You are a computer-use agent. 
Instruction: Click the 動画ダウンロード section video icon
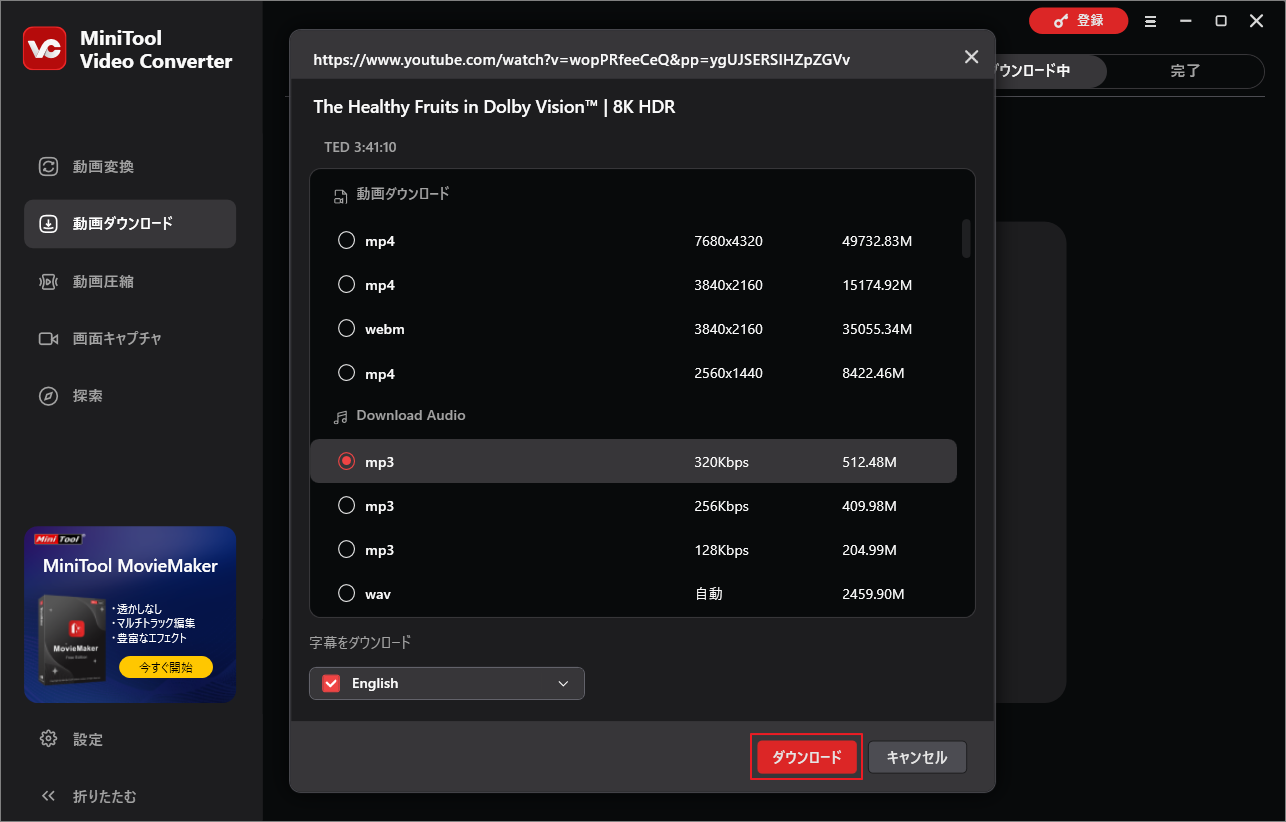(x=341, y=196)
